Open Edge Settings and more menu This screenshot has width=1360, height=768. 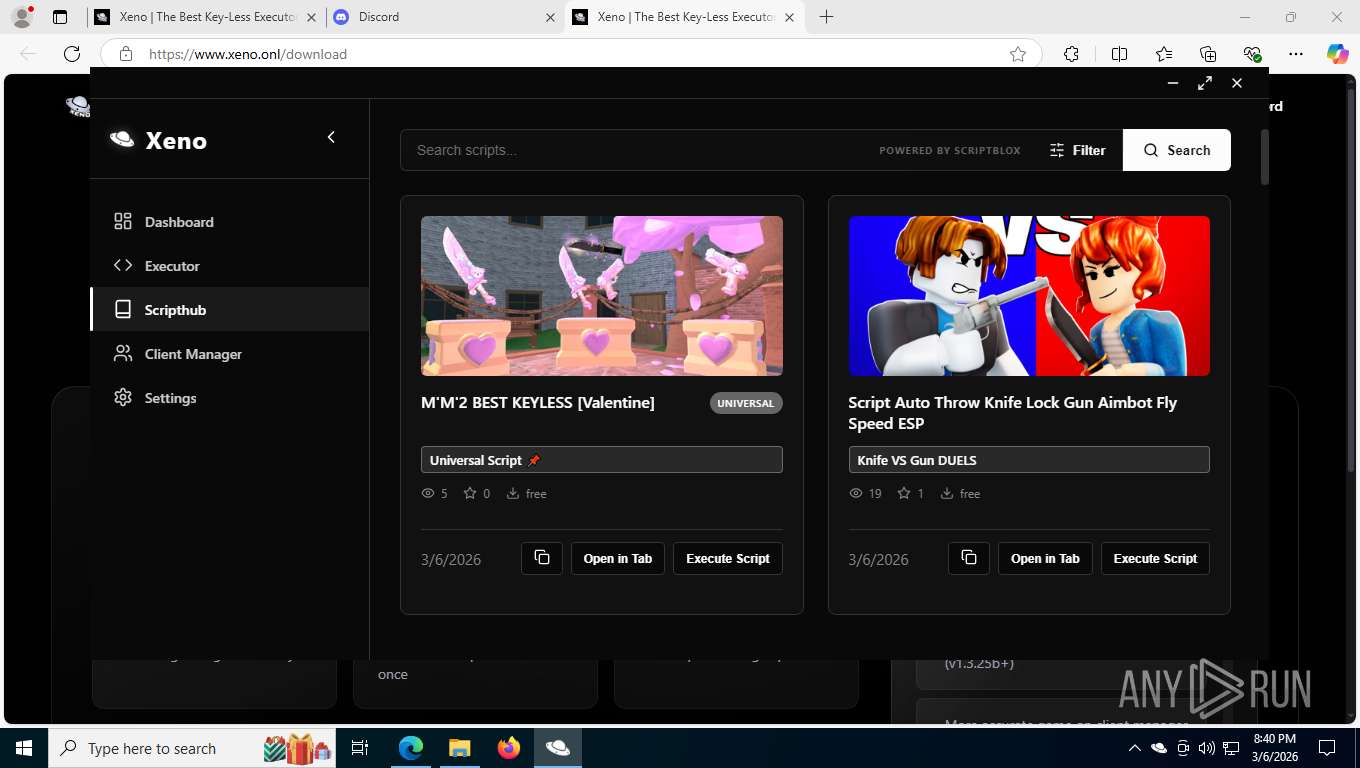[x=1296, y=54]
